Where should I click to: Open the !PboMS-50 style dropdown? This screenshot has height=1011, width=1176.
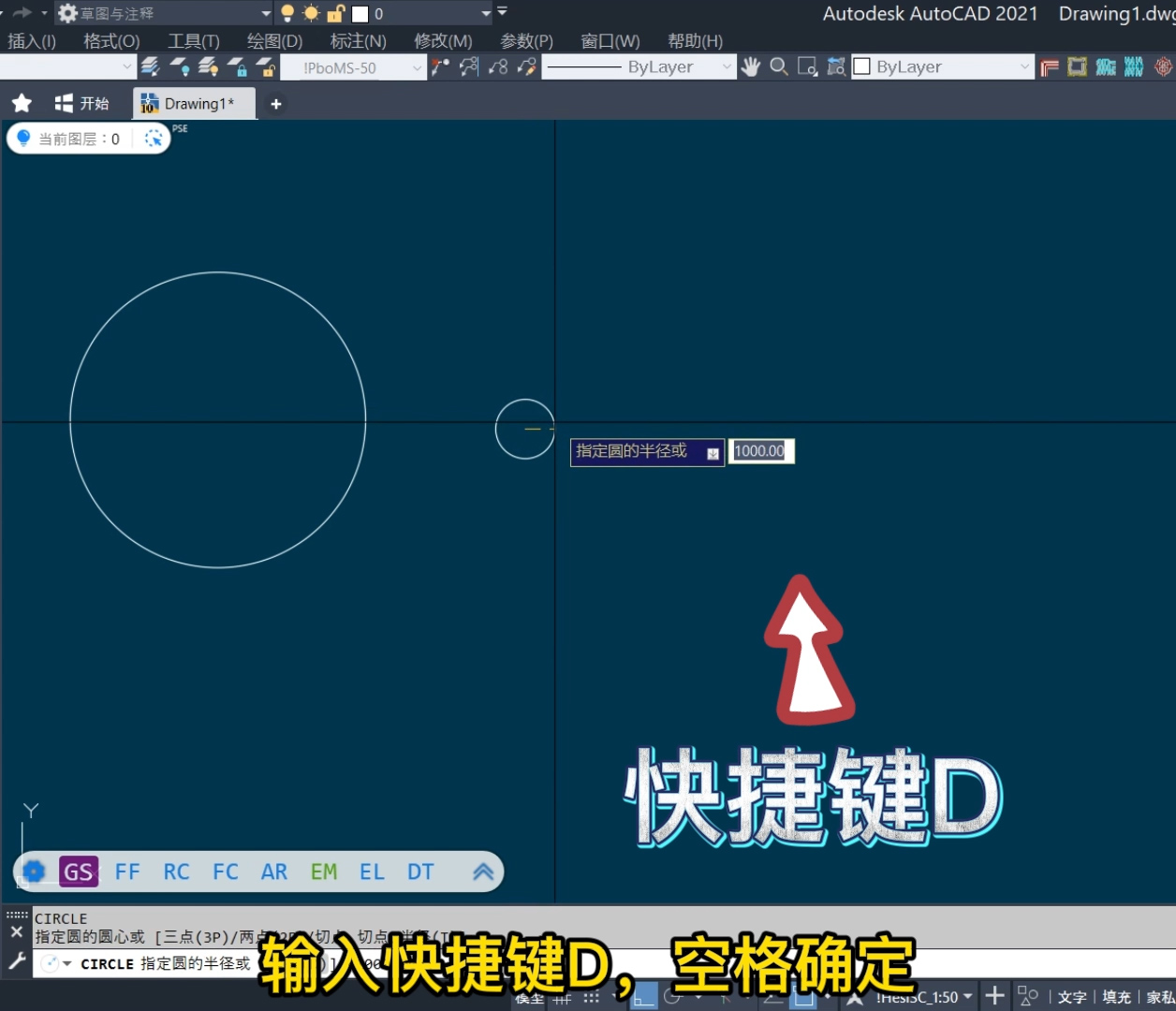coord(353,67)
